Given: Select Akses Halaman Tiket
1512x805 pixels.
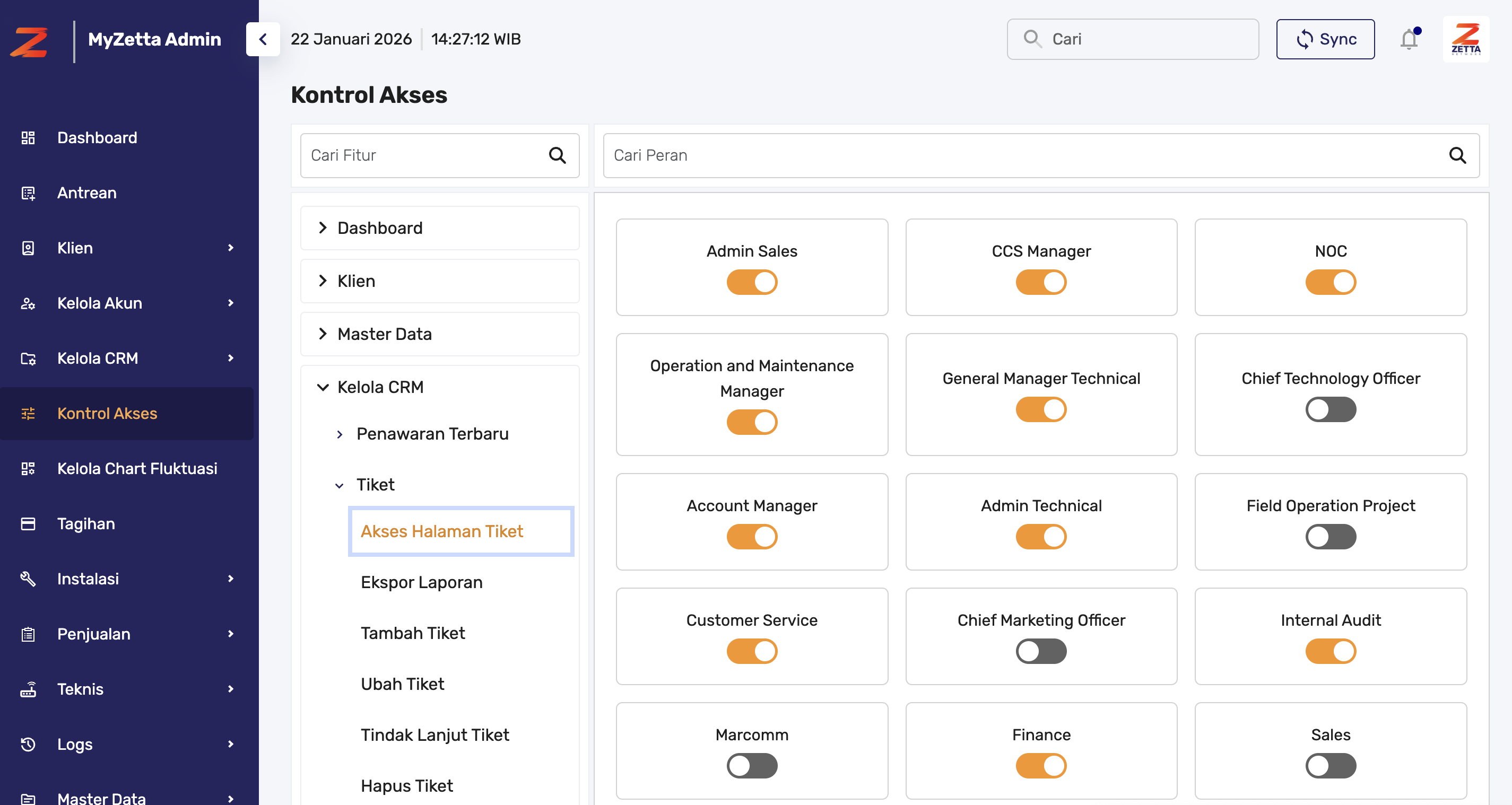Looking at the screenshot, I should pos(442,531).
